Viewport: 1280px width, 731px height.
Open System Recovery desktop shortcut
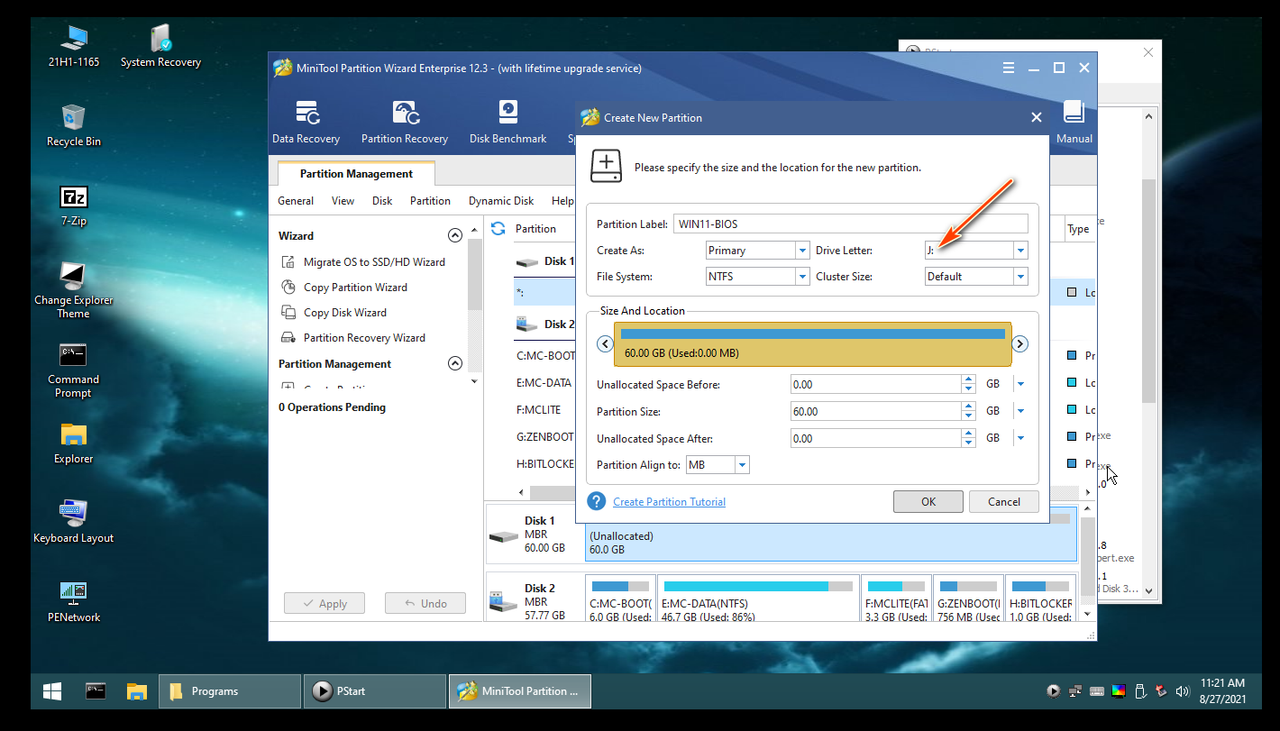(161, 46)
